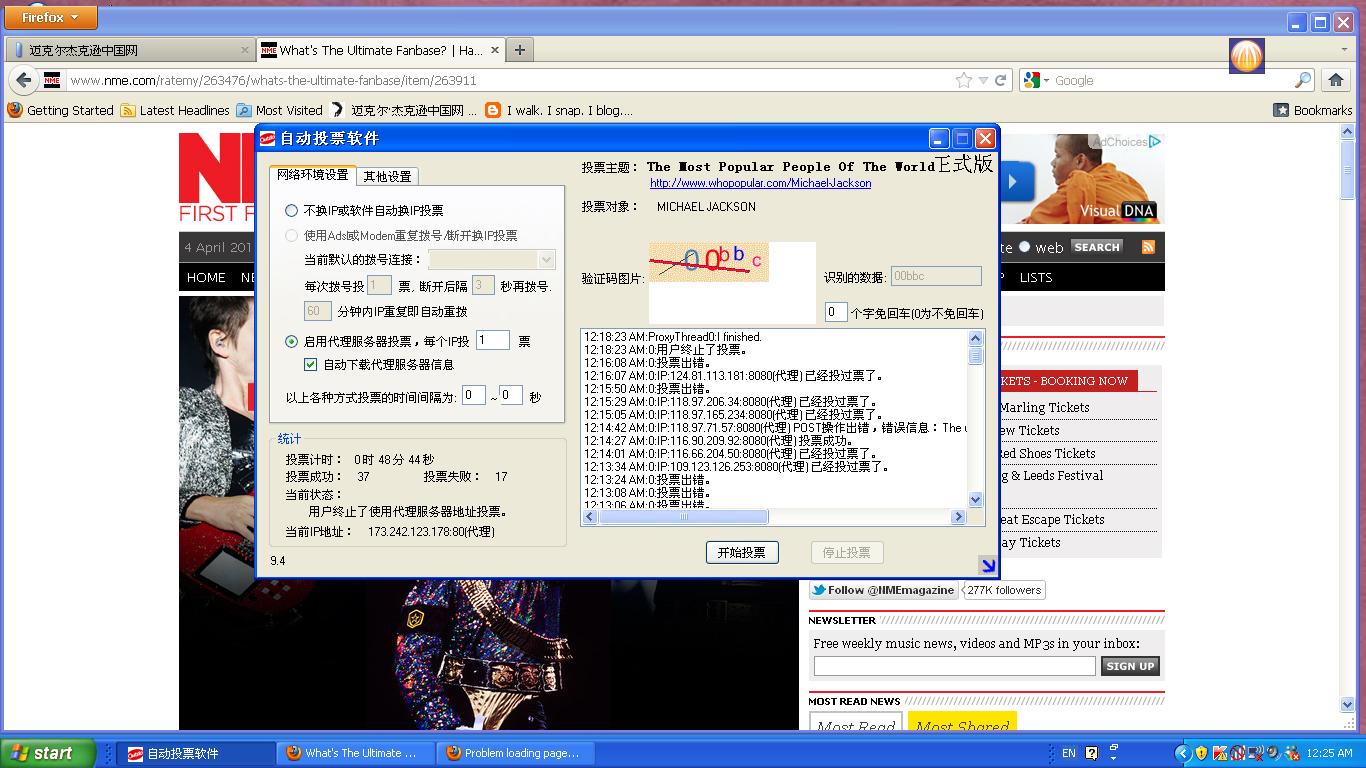Click the 开始投票 button

(741, 552)
